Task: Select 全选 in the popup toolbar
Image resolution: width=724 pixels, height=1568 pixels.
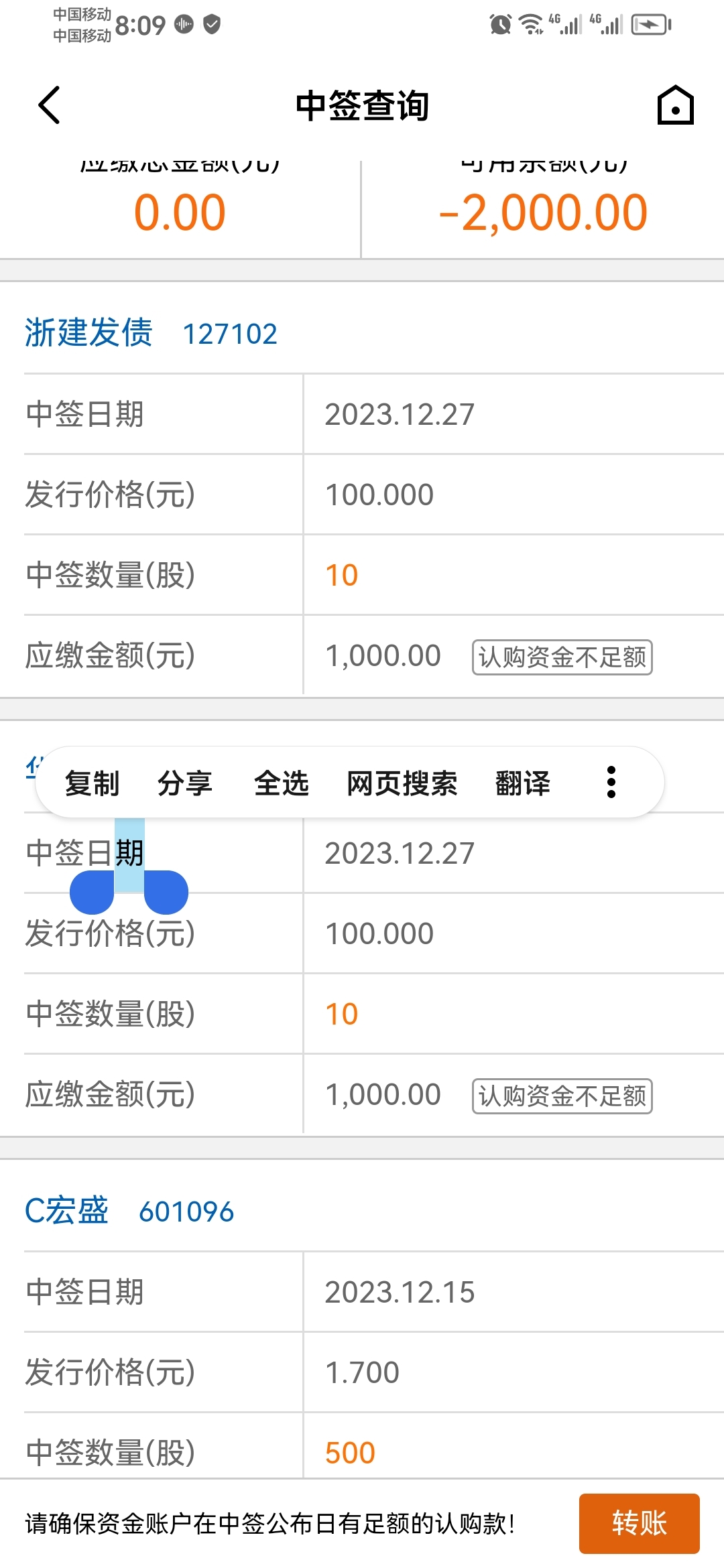Action: [x=281, y=783]
